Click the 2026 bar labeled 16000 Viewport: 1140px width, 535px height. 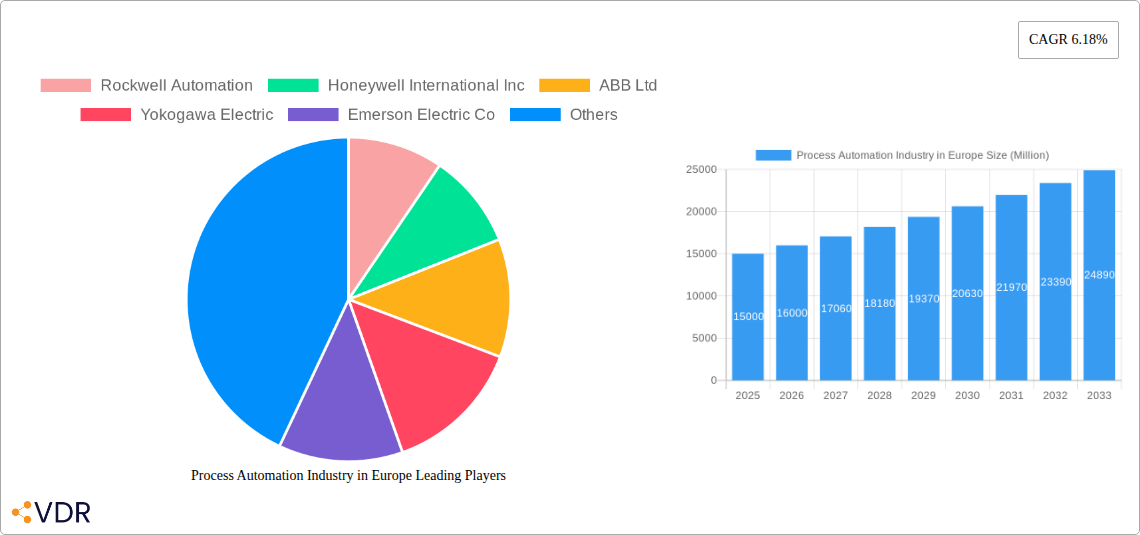pyautogui.click(x=792, y=313)
